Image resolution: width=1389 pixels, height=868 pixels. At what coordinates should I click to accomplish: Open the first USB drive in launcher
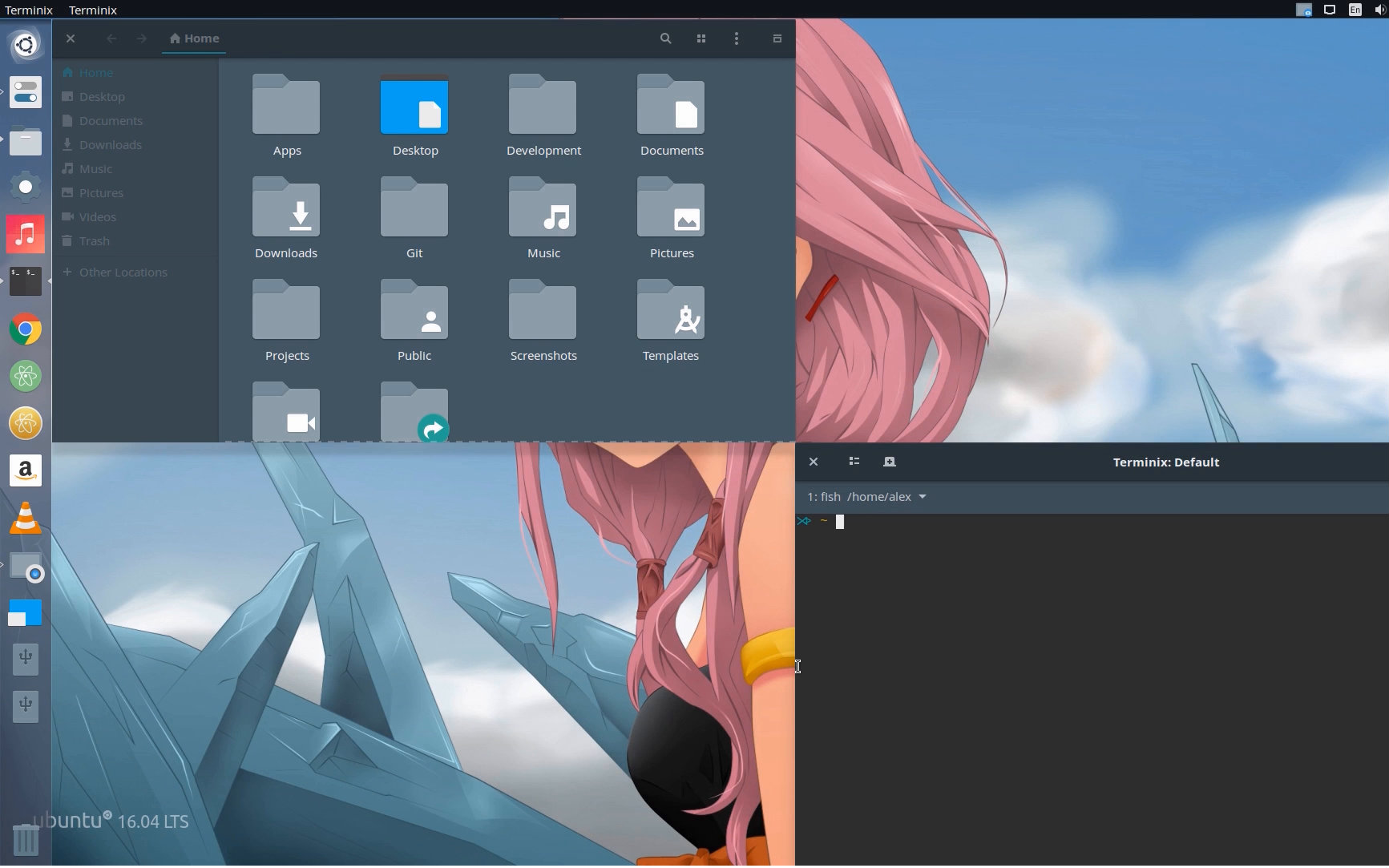point(26,660)
